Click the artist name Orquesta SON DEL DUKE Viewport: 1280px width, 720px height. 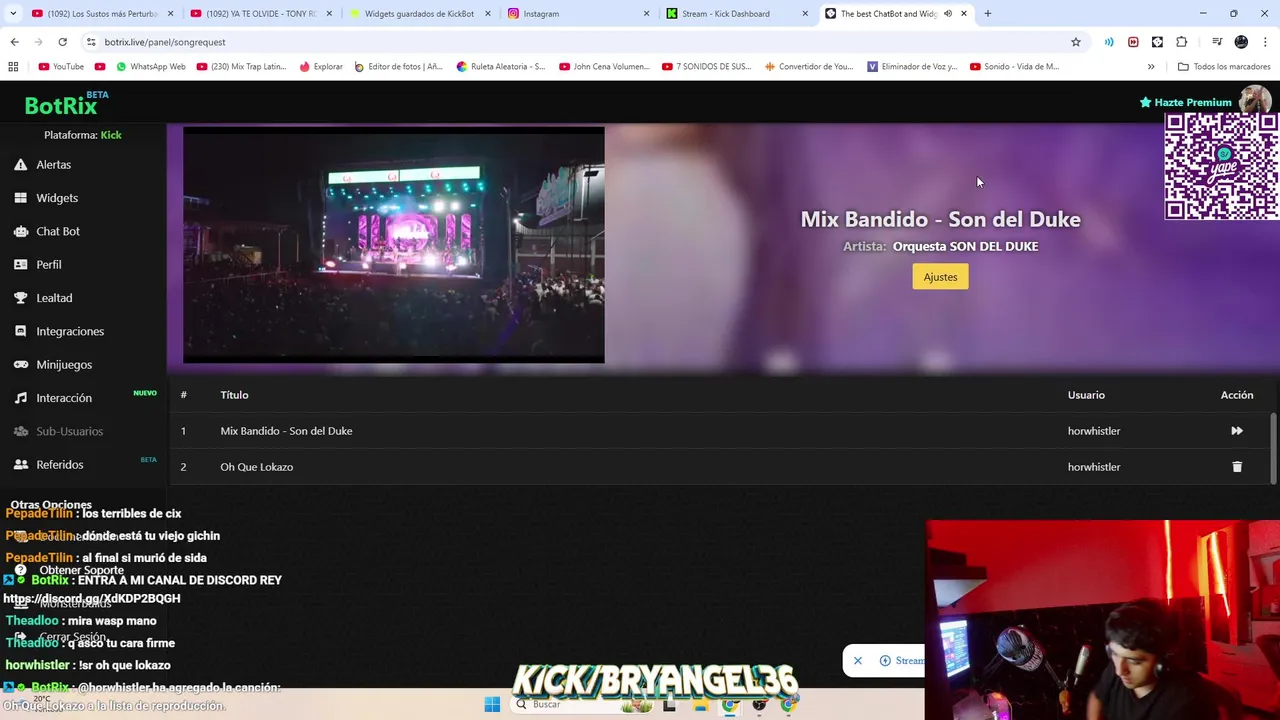(x=965, y=246)
